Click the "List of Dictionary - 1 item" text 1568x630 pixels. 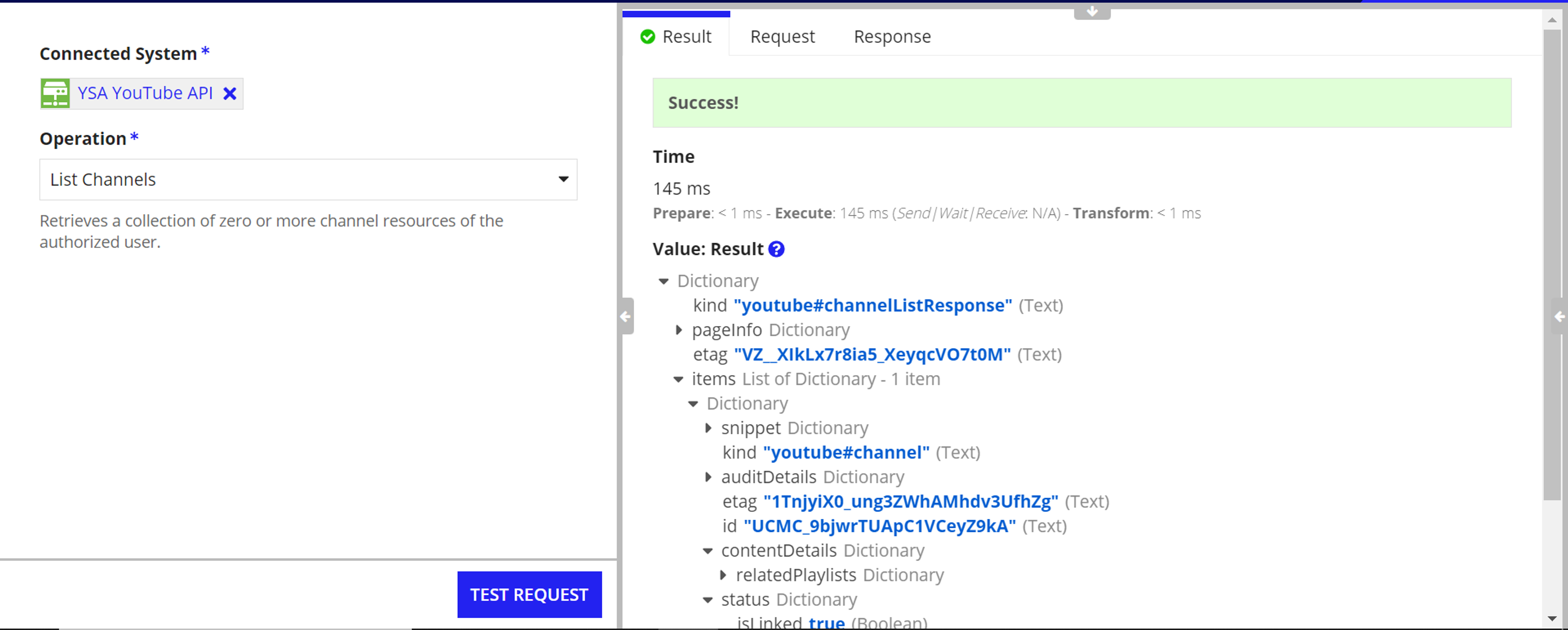pyautogui.click(x=841, y=379)
